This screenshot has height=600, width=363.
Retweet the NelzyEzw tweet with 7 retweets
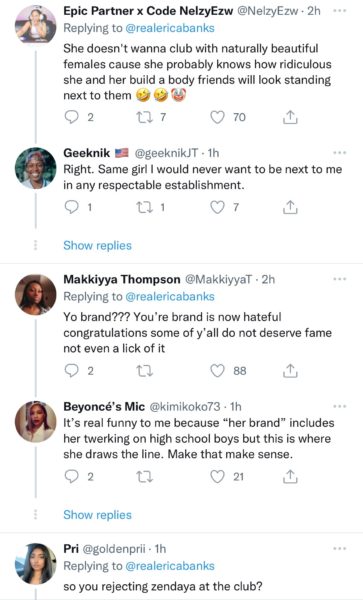pyautogui.click(x=145, y=117)
